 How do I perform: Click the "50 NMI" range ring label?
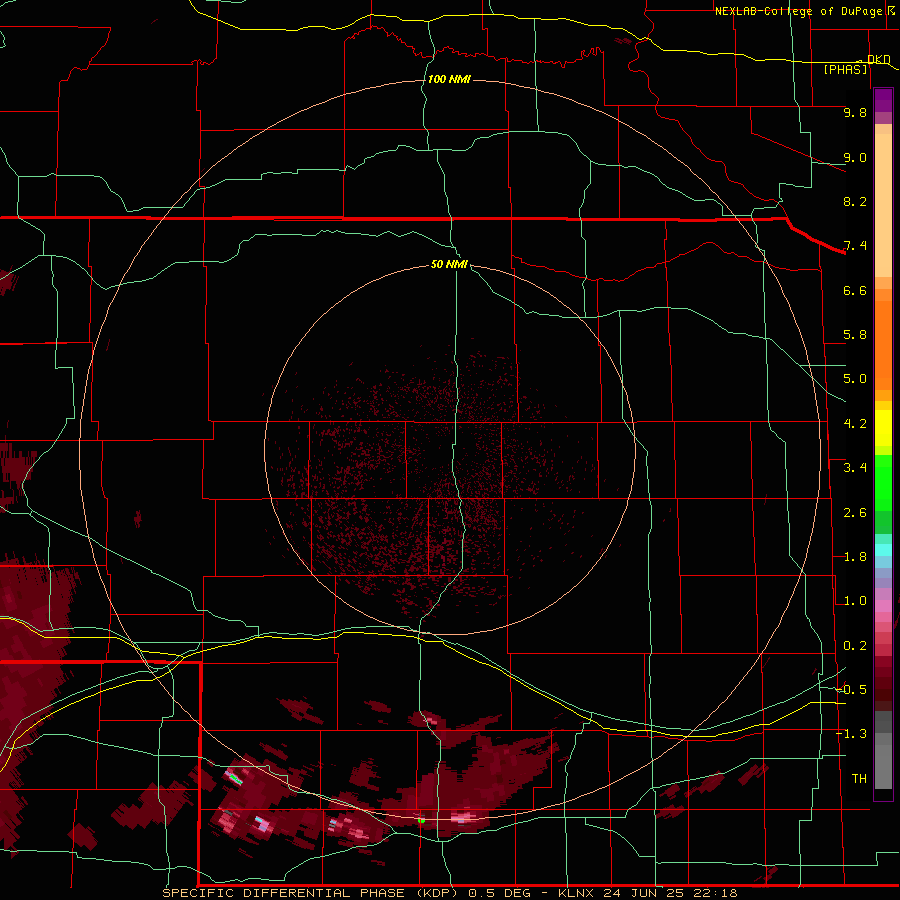click(449, 264)
